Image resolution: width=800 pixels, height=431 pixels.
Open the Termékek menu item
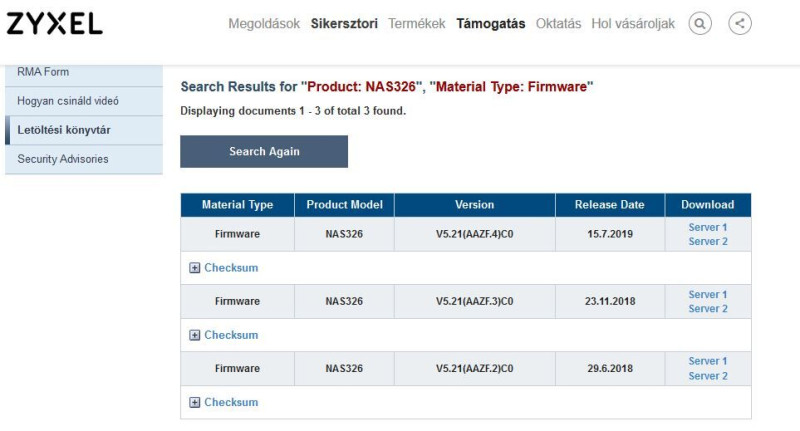tap(417, 24)
